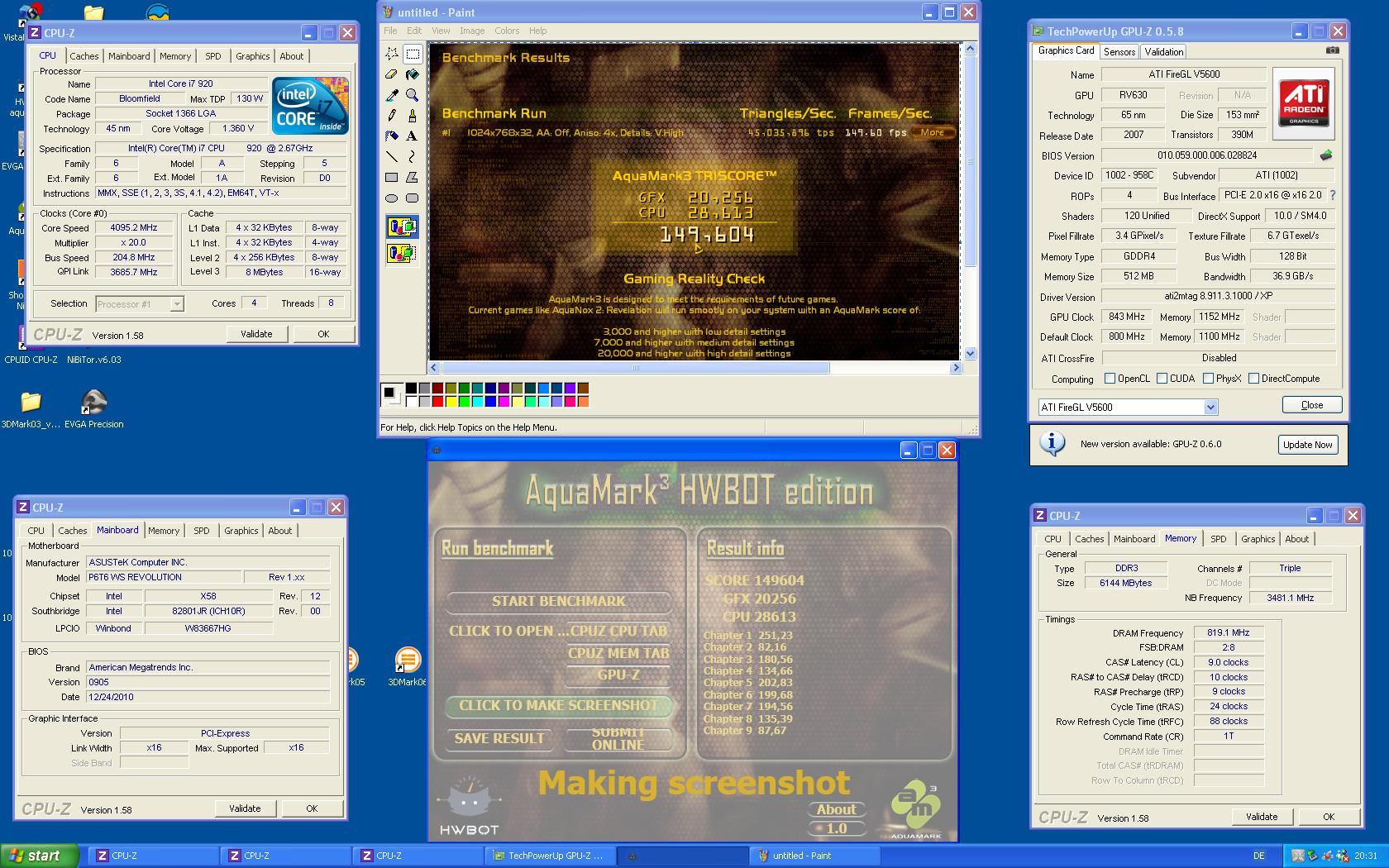Select the Magnifier tool in Paint

[412, 95]
